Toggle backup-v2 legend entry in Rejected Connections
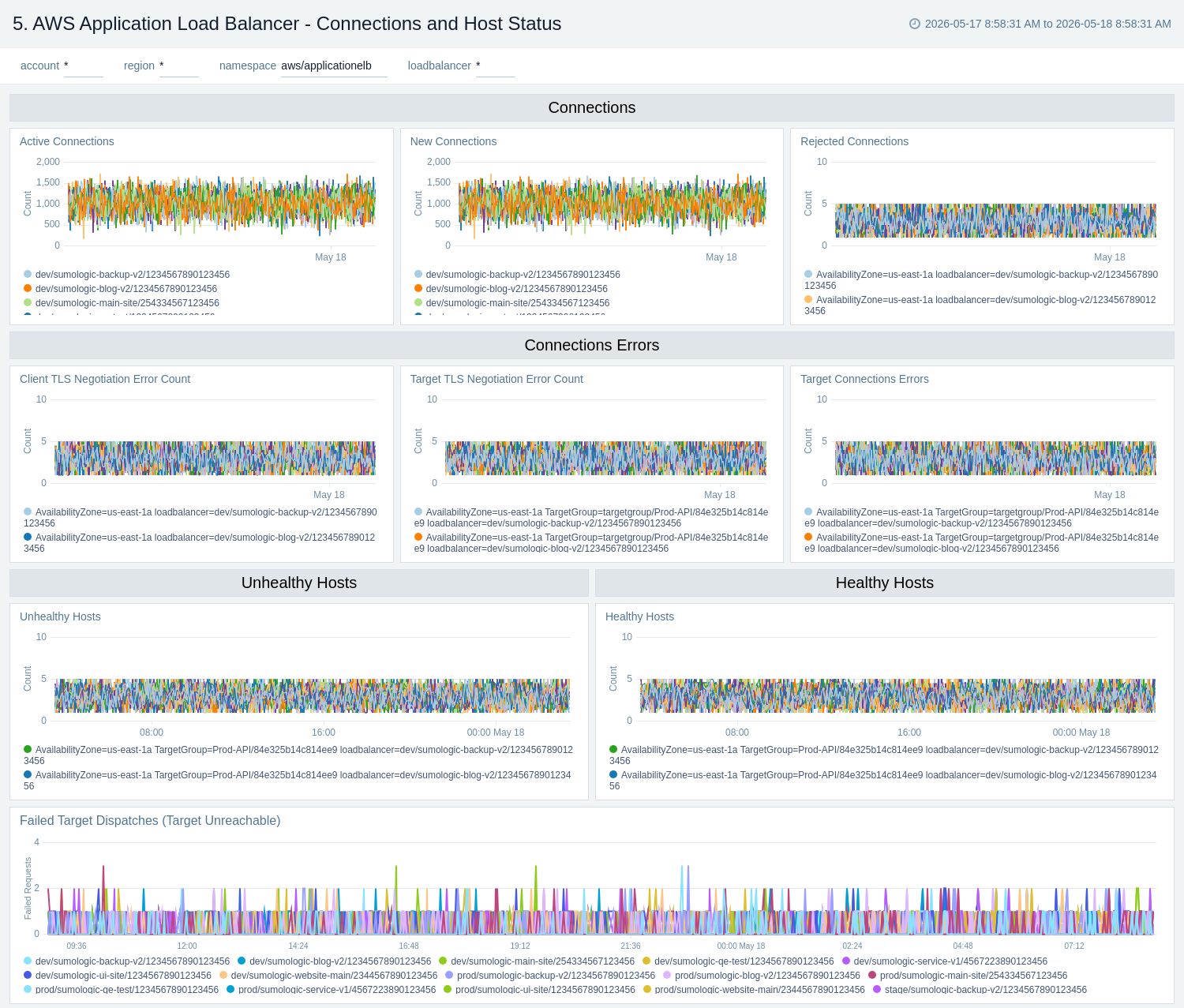This screenshot has width=1184, height=1008. point(981,280)
